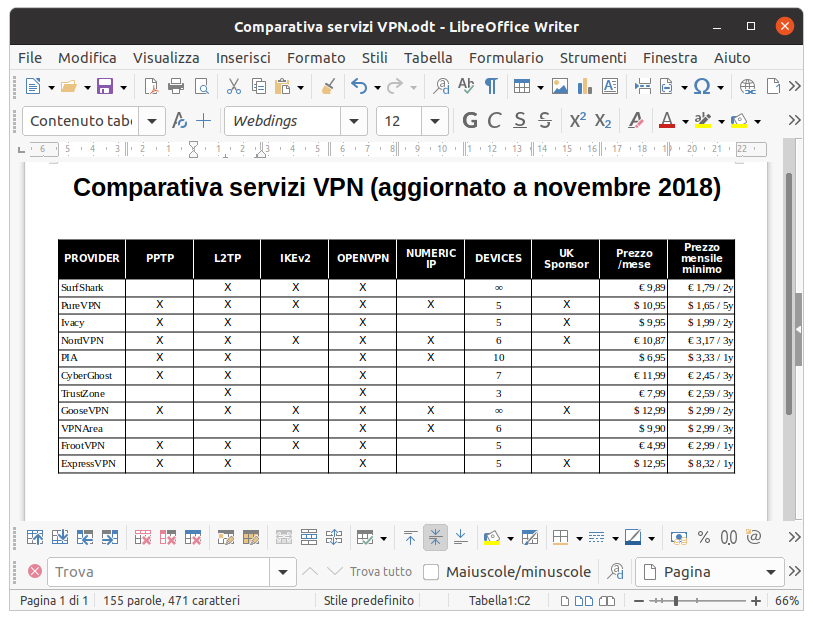Click the Print icon

click(176, 86)
